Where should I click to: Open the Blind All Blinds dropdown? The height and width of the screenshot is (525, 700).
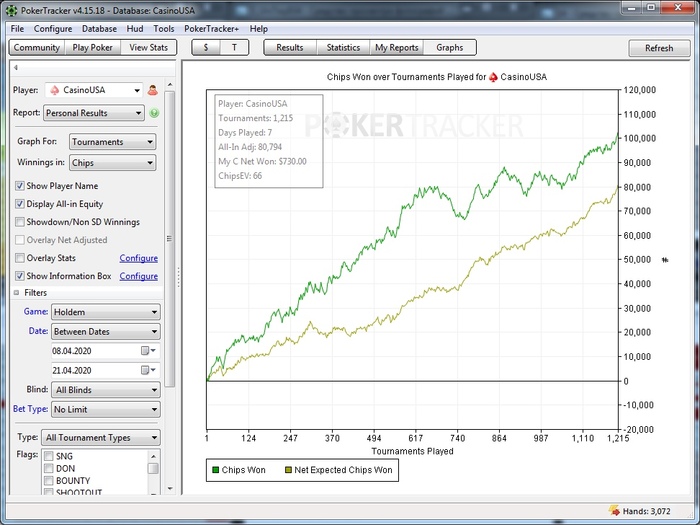click(x=106, y=390)
